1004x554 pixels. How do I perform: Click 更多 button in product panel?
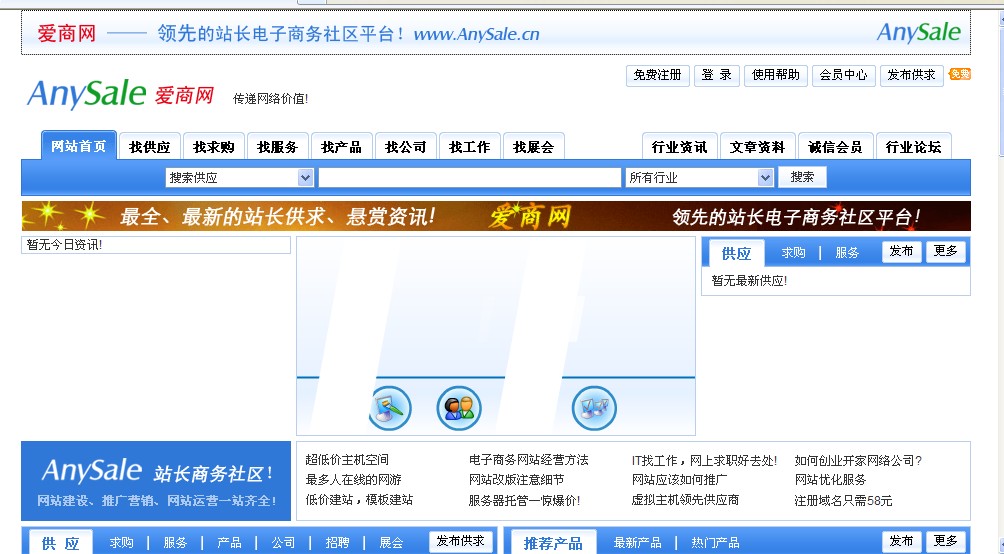(945, 541)
